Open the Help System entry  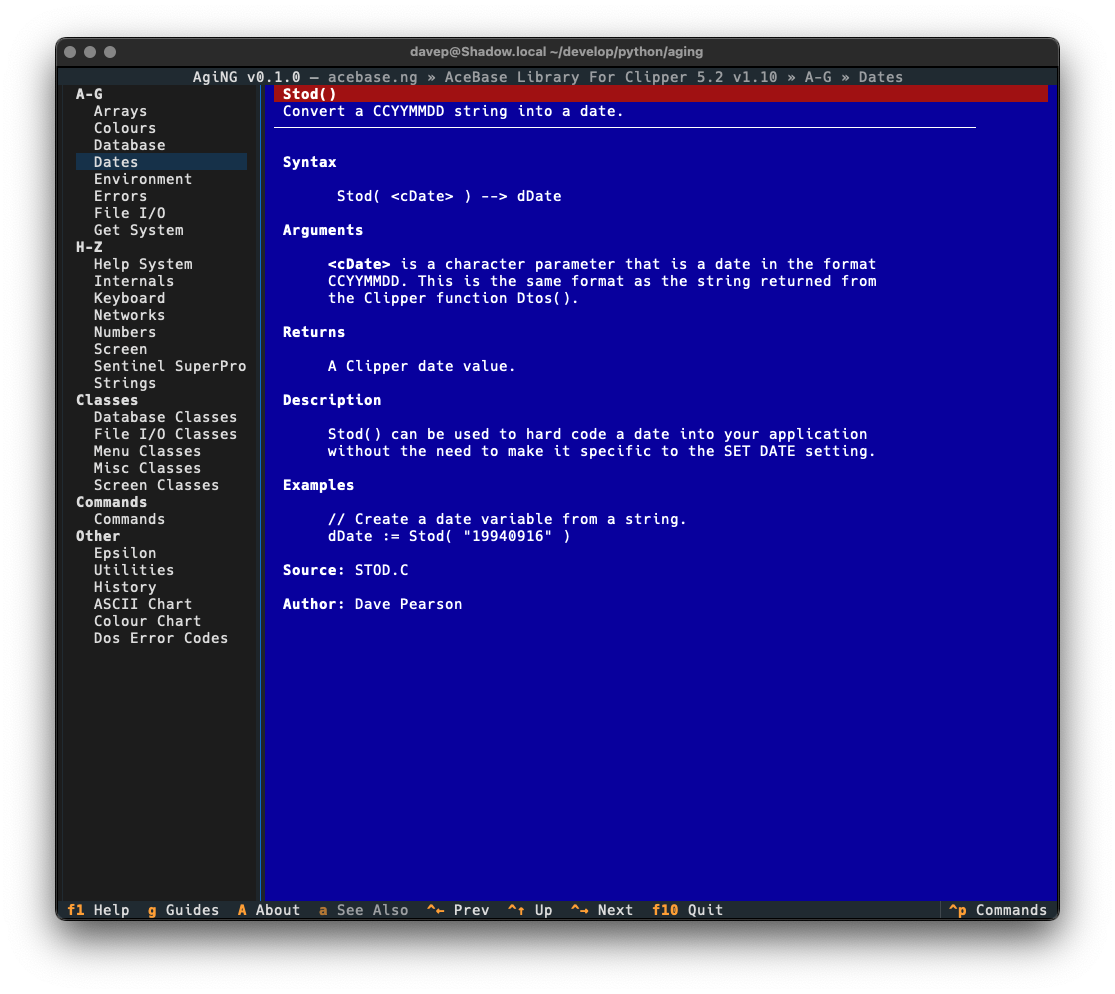[143, 264]
